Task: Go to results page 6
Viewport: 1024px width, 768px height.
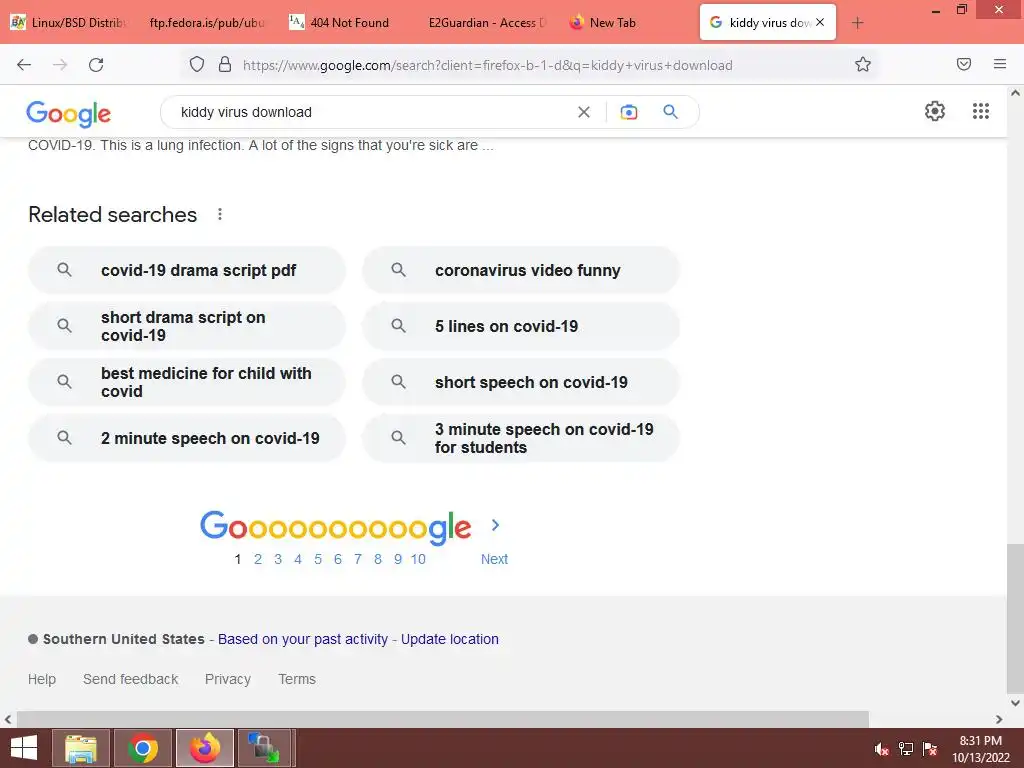Action: (x=338, y=559)
